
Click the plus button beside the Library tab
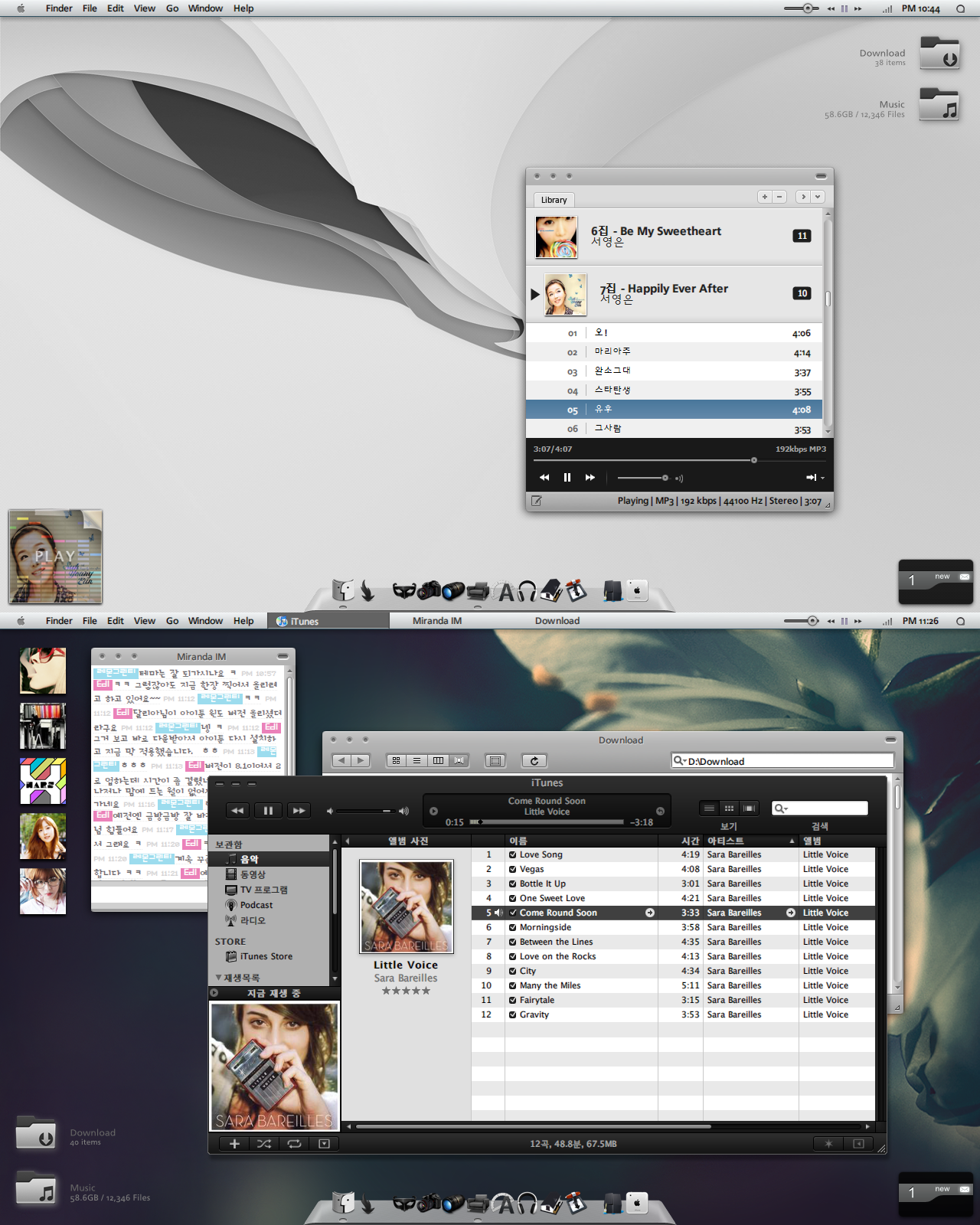764,197
